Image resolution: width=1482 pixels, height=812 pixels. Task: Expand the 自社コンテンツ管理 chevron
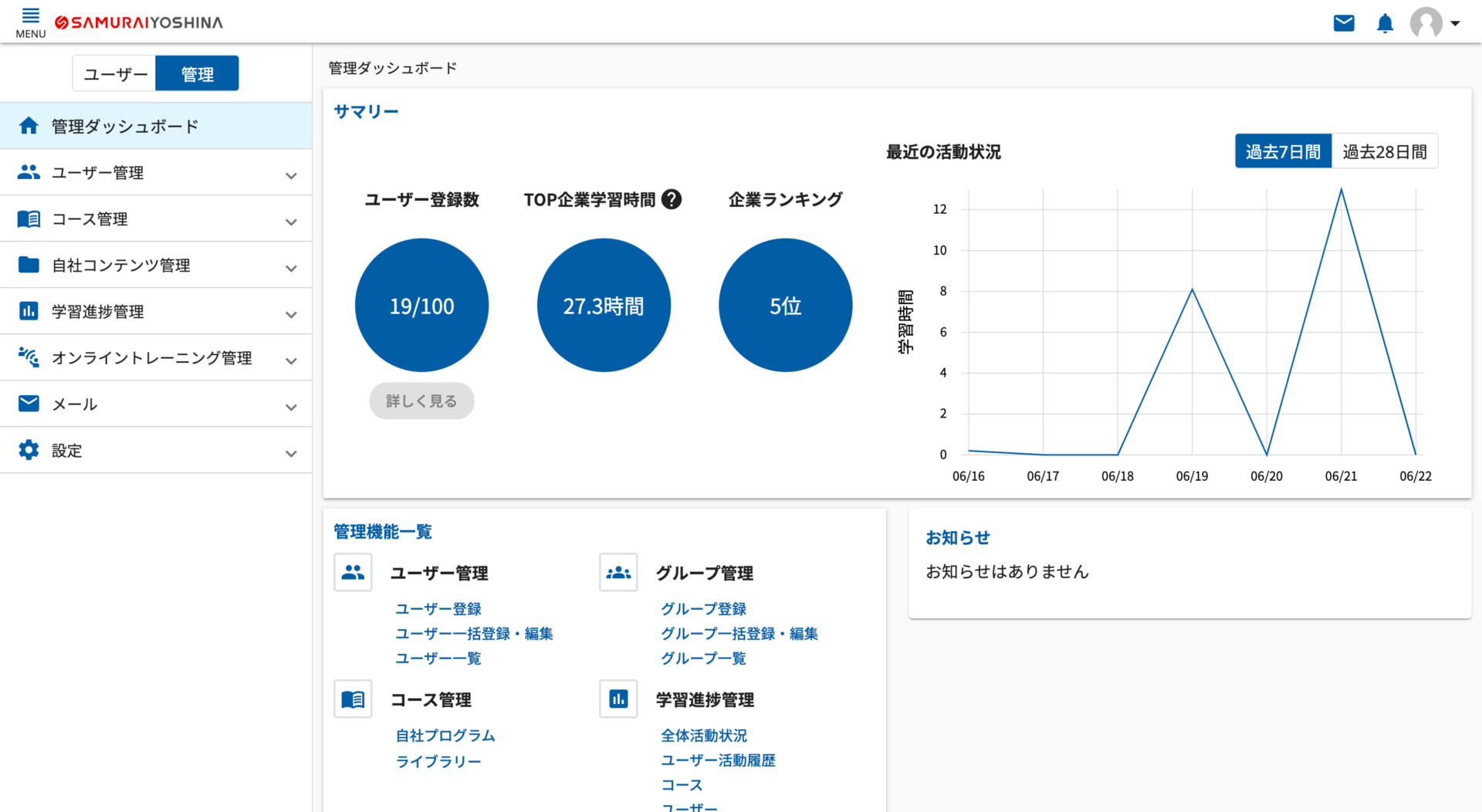[291, 268]
